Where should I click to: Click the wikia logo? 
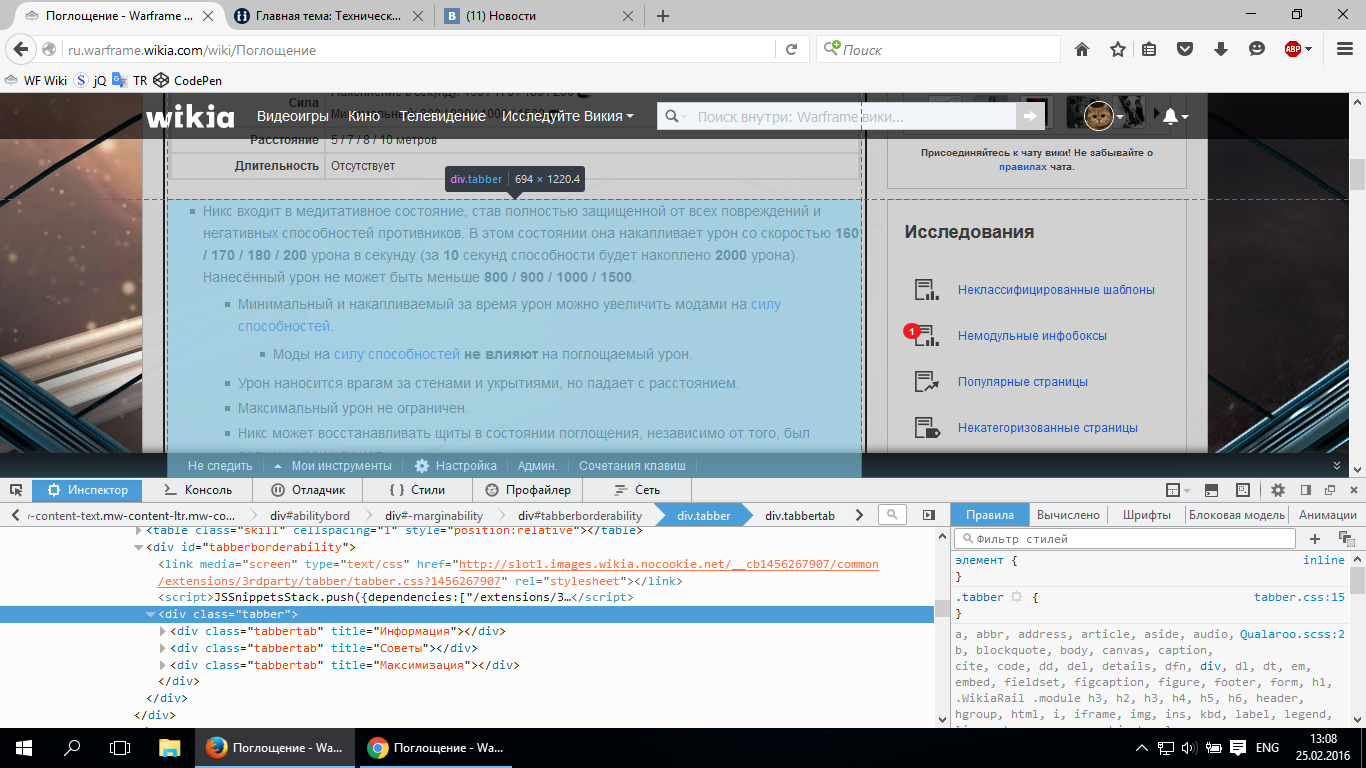pyautogui.click(x=190, y=116)
